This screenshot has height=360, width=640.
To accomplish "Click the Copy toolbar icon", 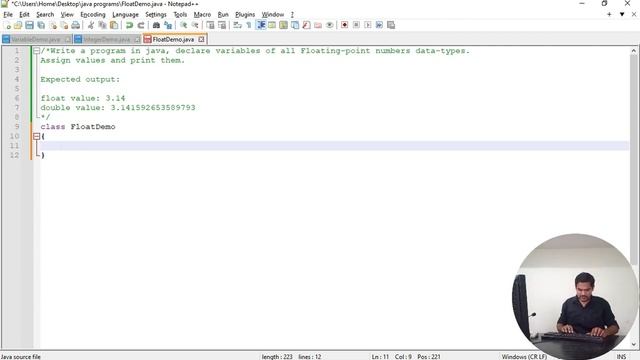I will (x=102, y=25).
